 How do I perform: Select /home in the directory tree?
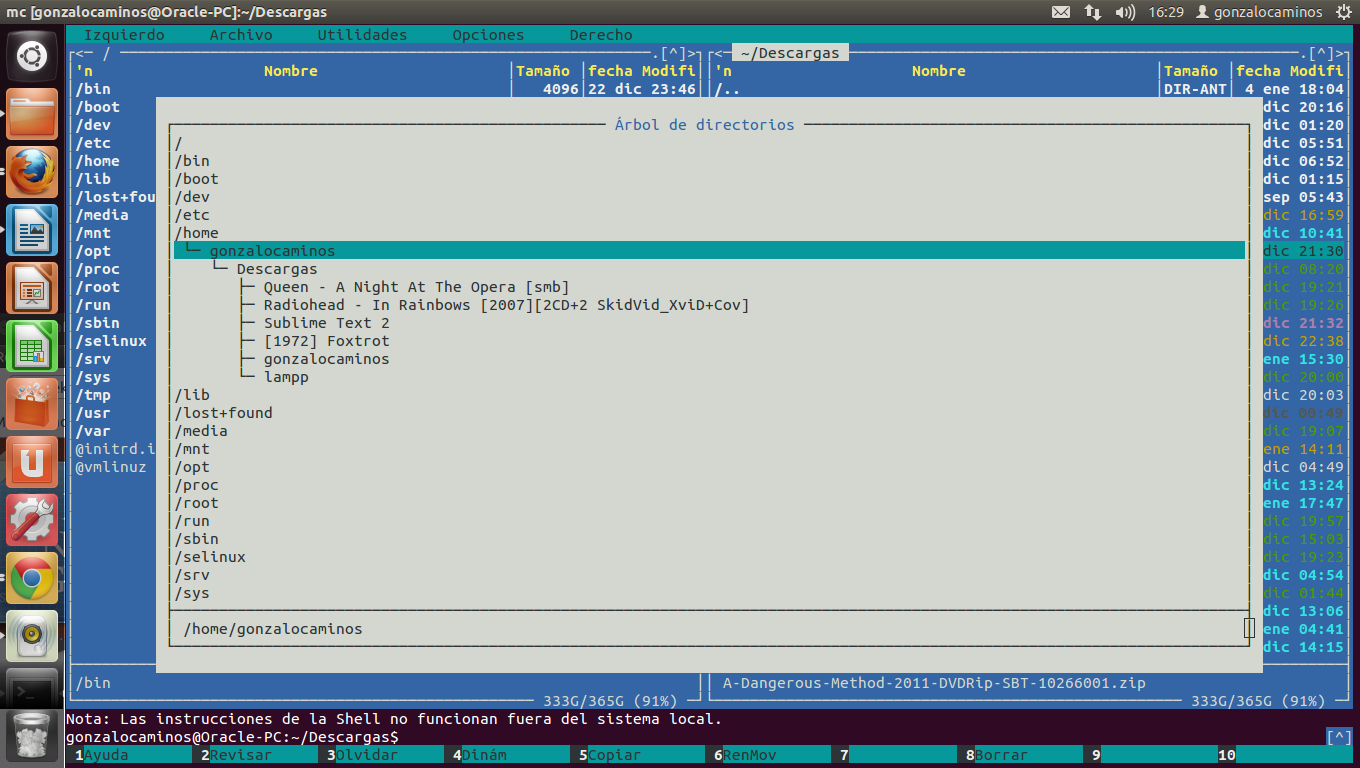click(196, 233)
